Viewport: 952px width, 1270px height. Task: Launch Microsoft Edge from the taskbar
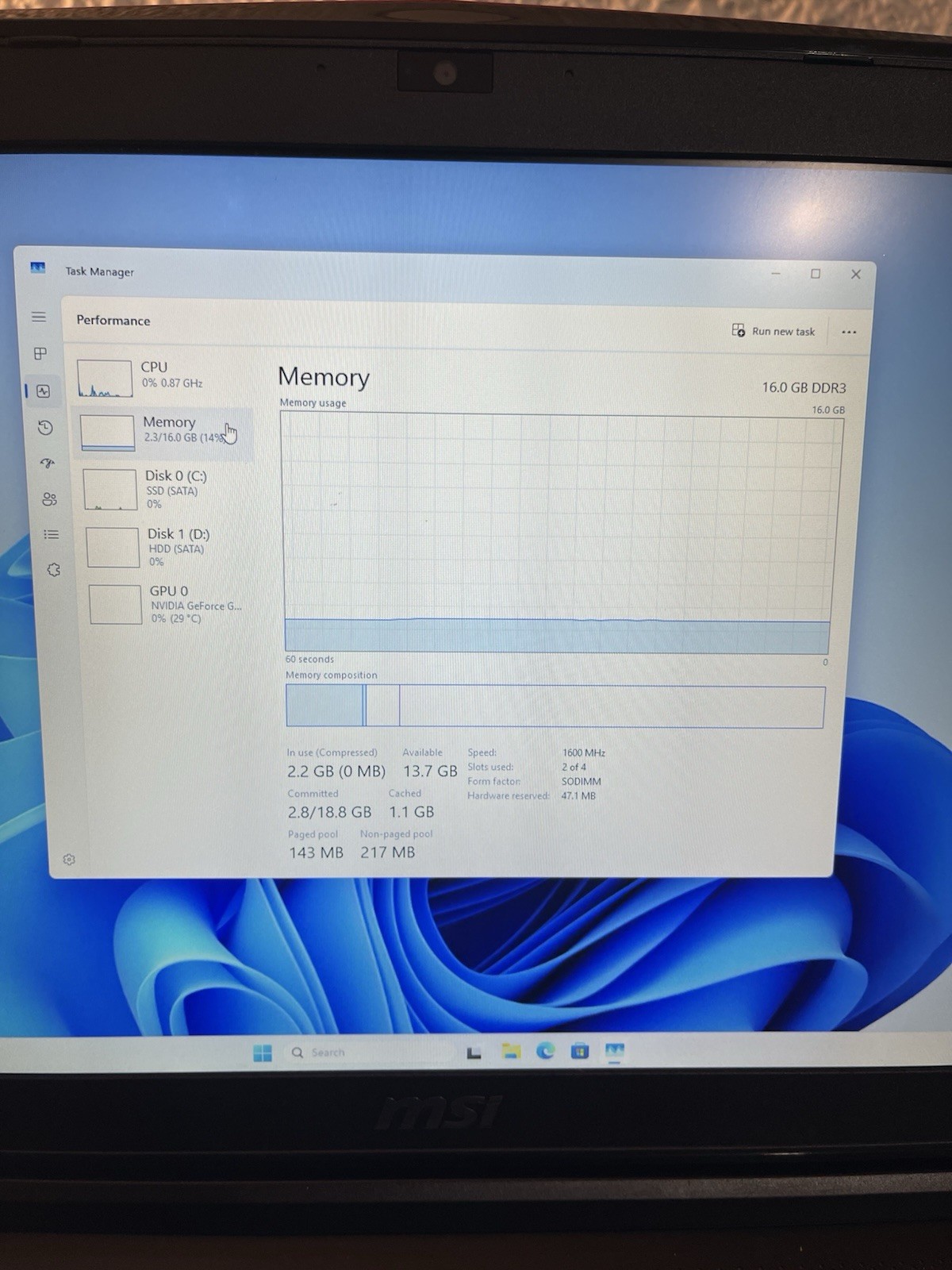(545, 1051)
